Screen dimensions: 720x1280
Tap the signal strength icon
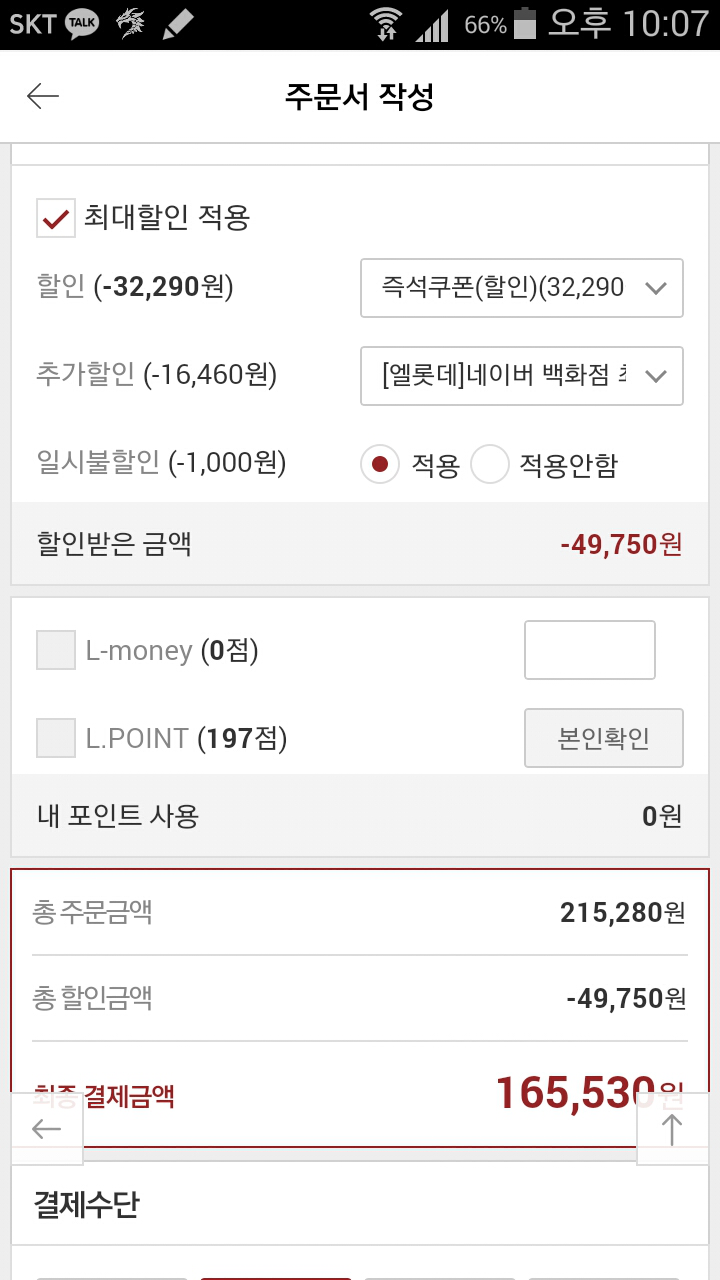[432, 24]
